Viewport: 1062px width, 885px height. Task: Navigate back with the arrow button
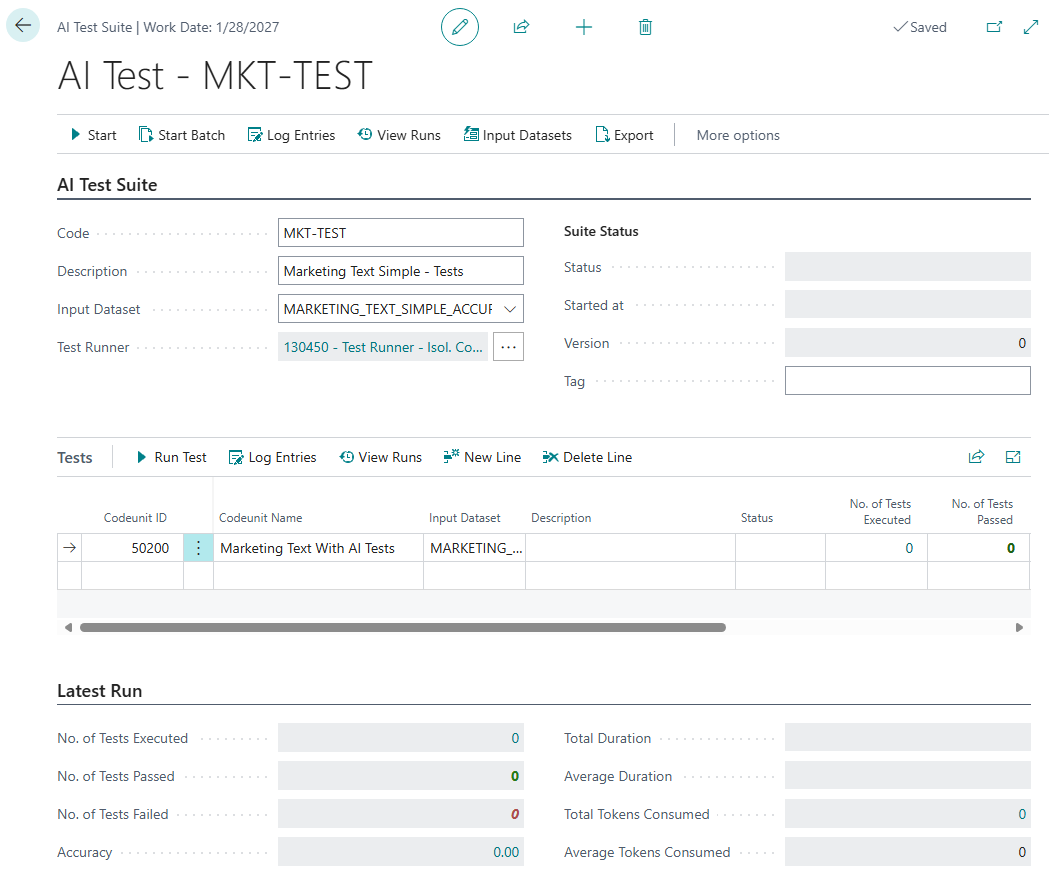(x=22, y=23)
